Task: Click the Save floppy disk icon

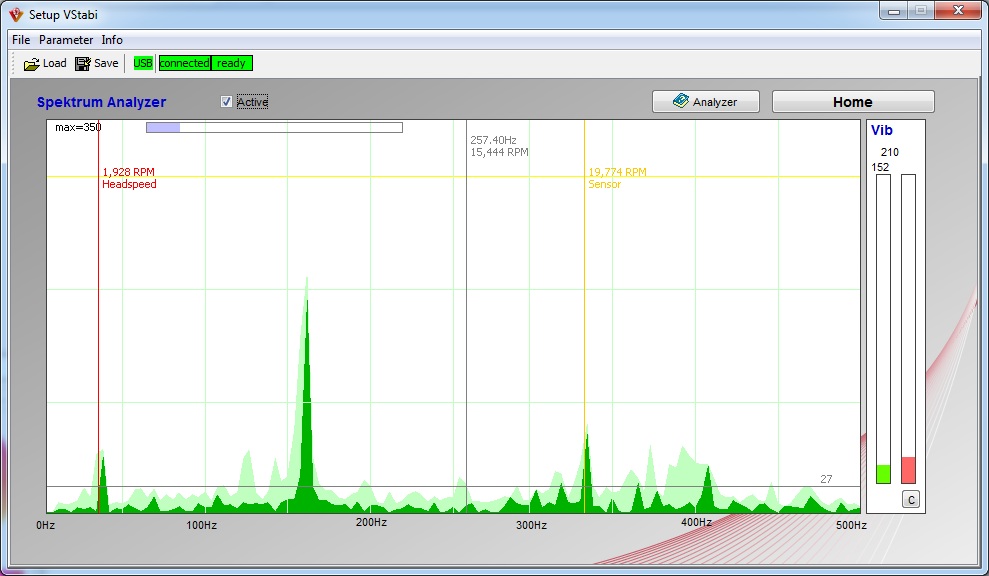Action: [x=83, y=64]
